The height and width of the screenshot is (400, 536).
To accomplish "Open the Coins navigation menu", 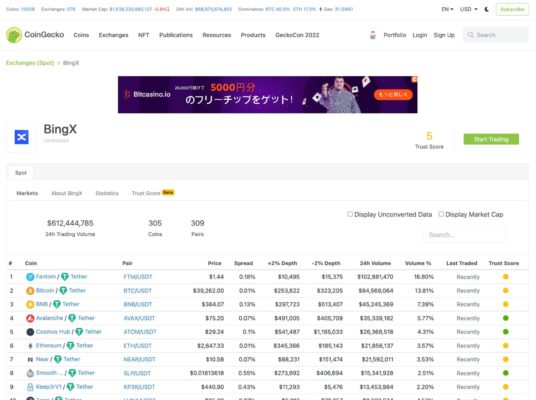I will click(x=81, y=35).
